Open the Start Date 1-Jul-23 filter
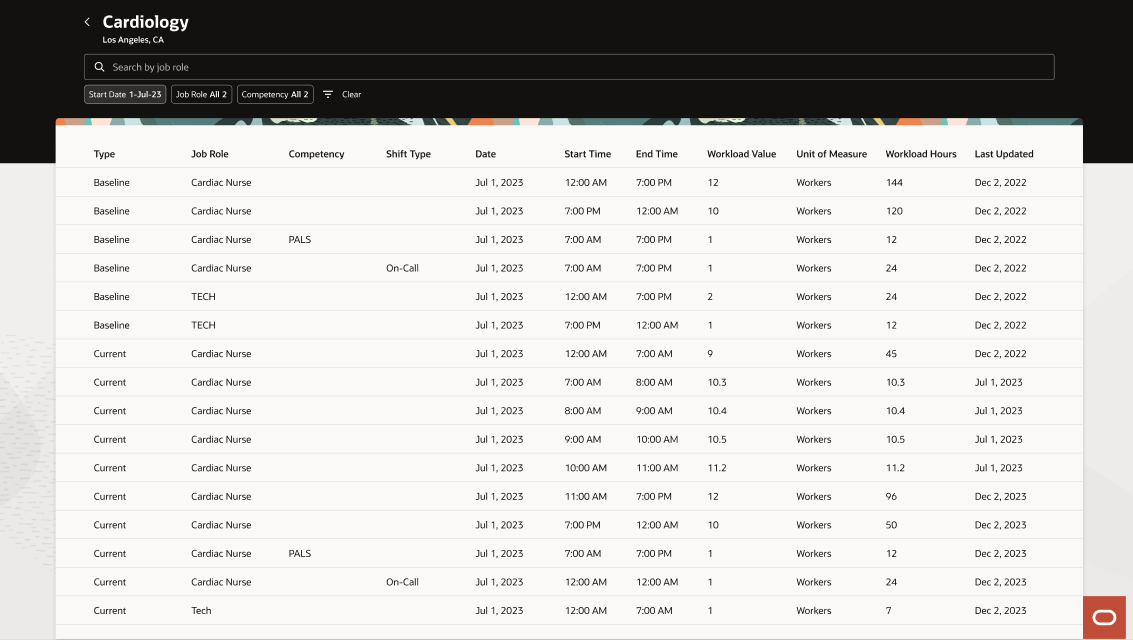The image size is (1133, 640). click(x=124, y=93)
